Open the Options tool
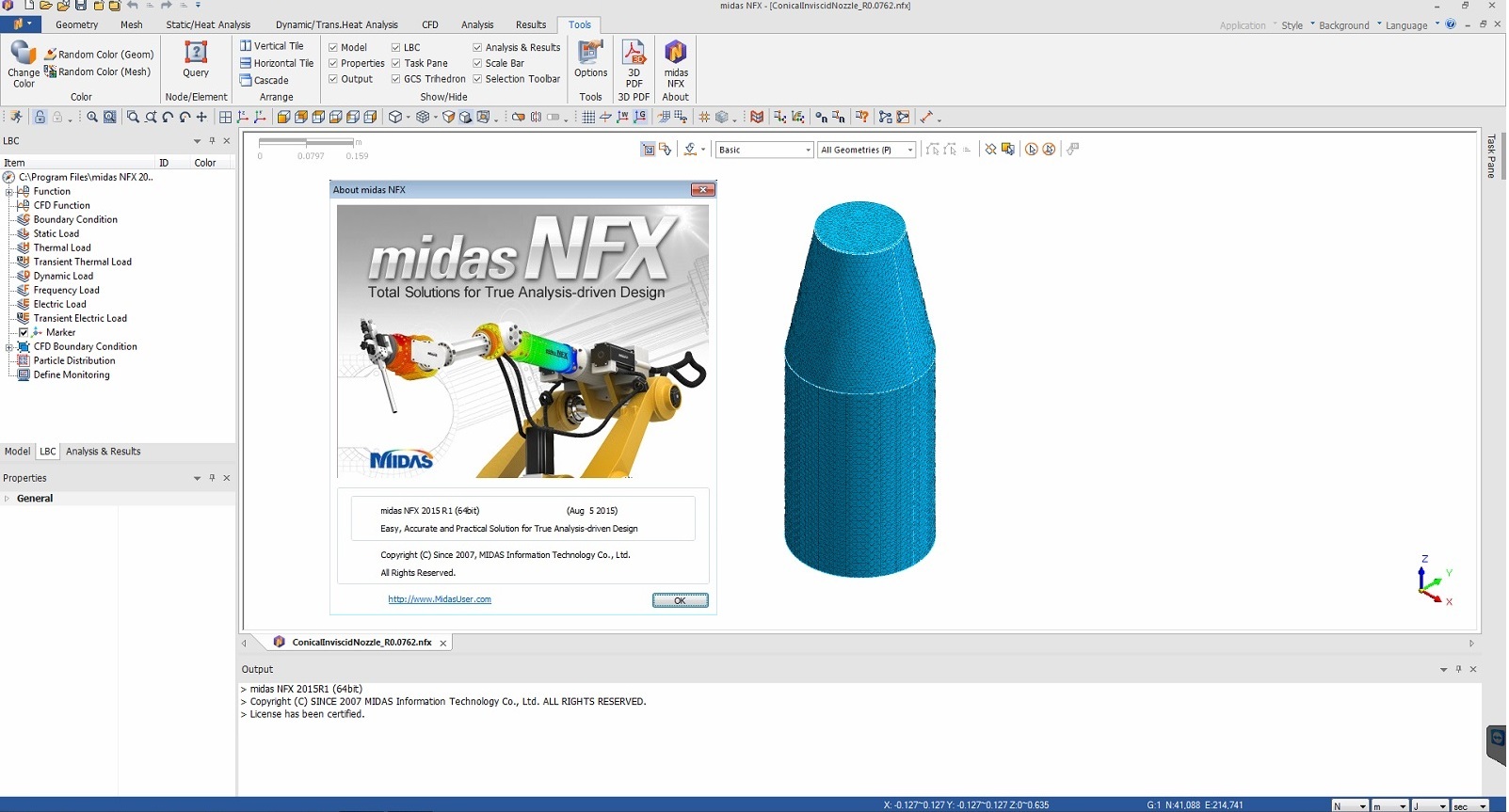 [x=590, y=59]
